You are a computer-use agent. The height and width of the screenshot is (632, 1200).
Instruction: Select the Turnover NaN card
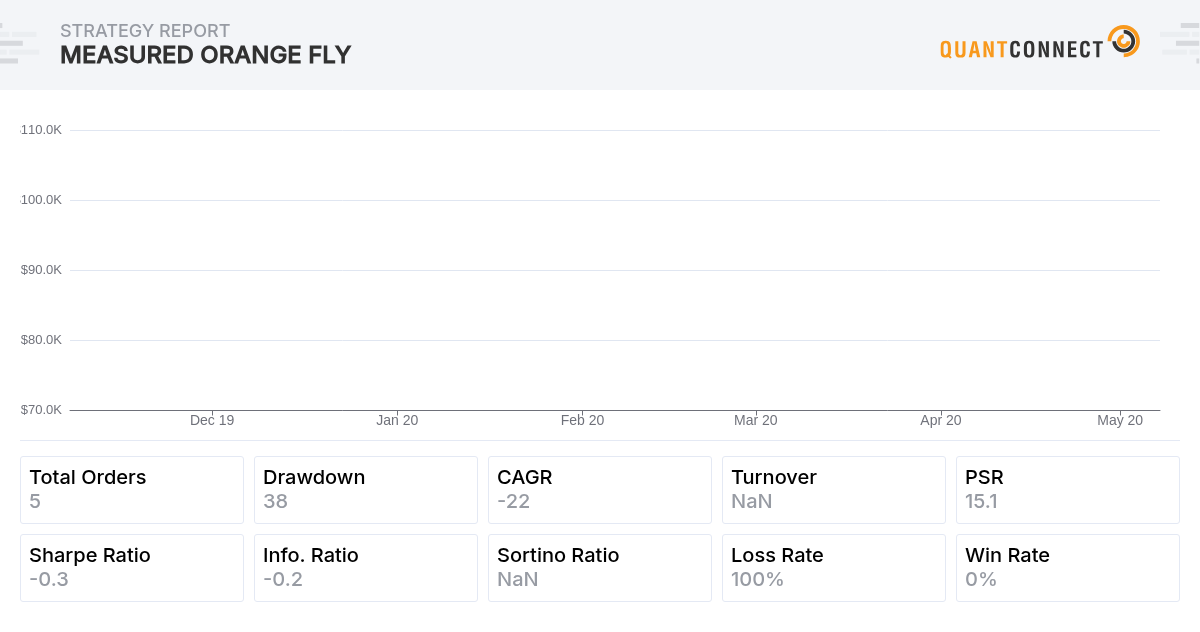click(834, 490)
